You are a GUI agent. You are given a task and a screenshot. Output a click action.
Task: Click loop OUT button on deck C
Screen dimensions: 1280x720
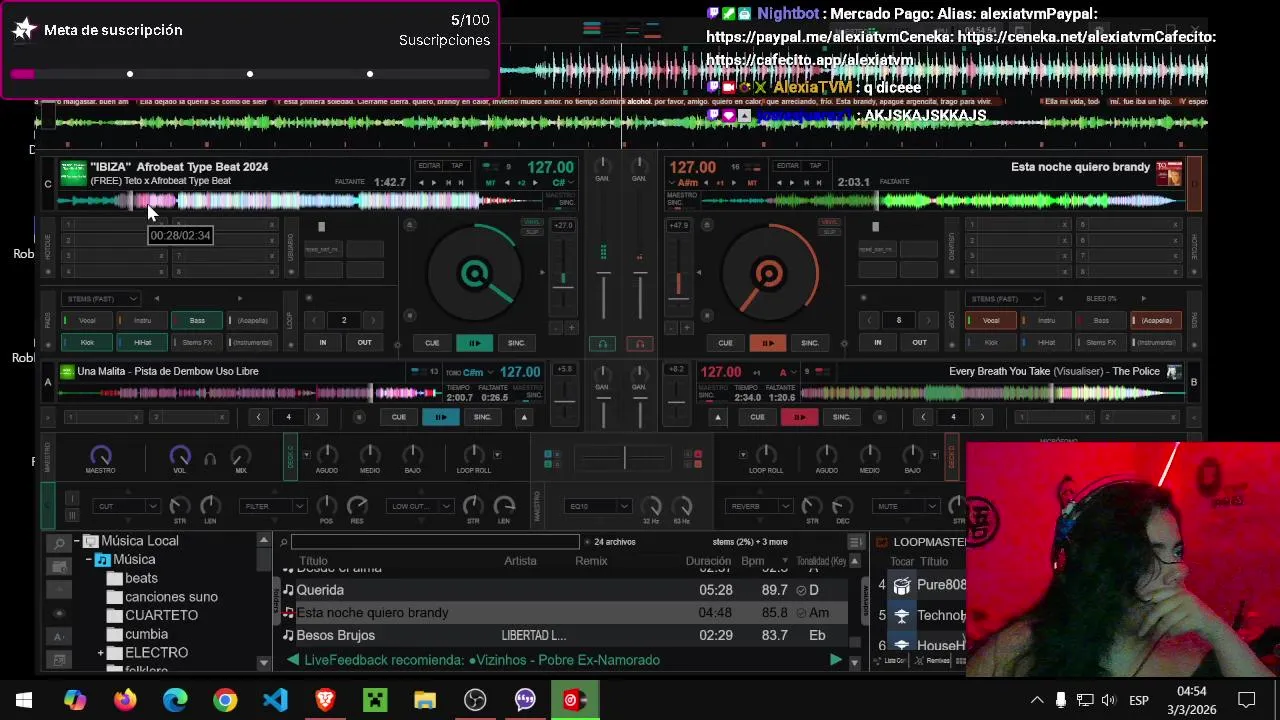coord(364,343)
